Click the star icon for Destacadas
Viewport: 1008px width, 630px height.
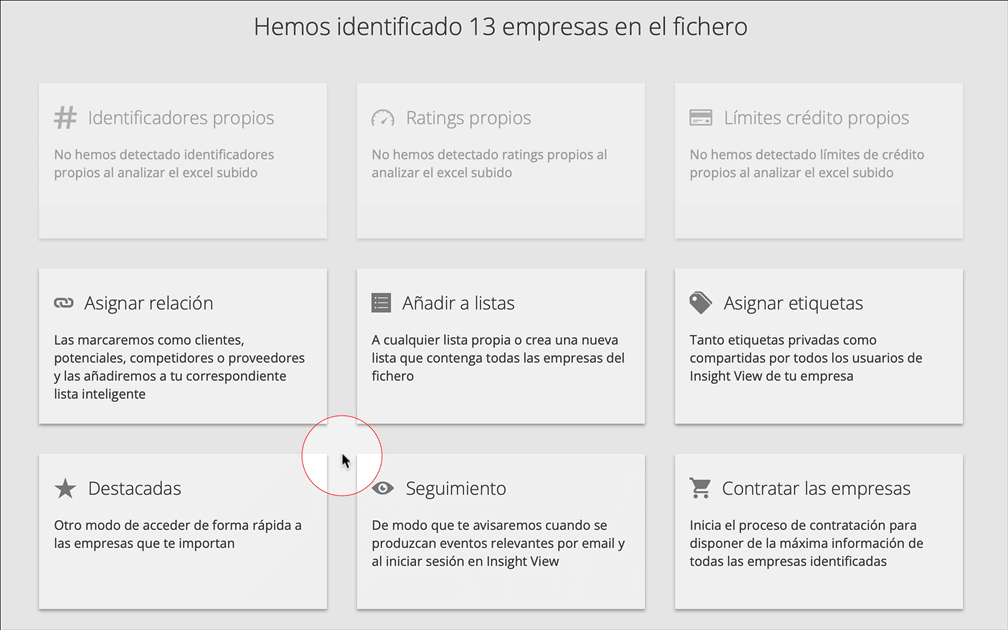(x=65, y=489)
